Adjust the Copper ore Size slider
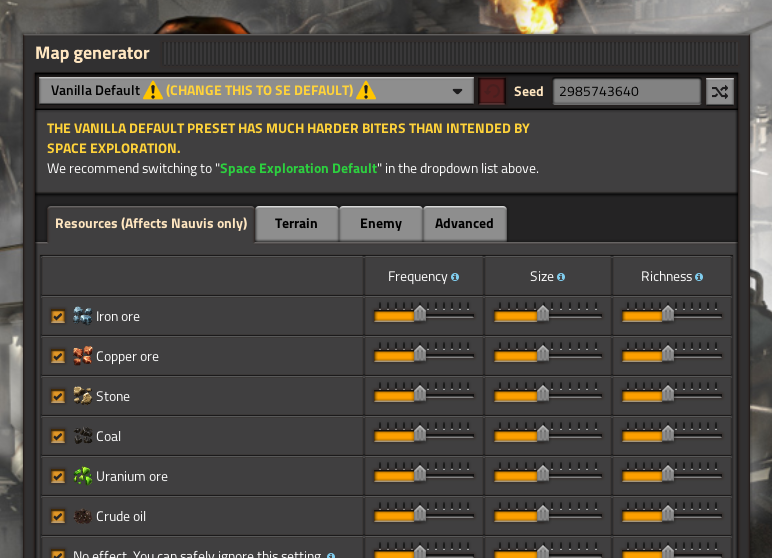This screenshot has height=558, width=772. (x=548, y=353)
